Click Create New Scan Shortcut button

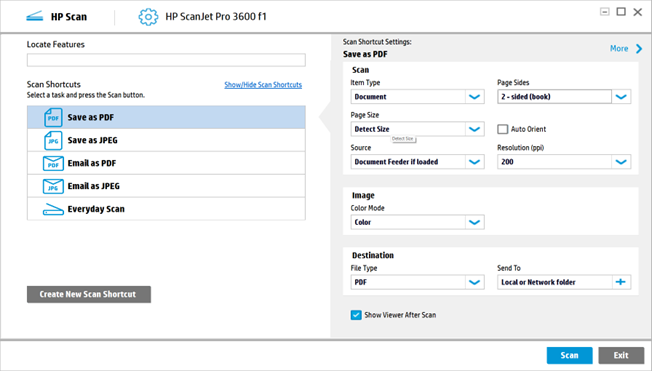[x=89, y=294]
